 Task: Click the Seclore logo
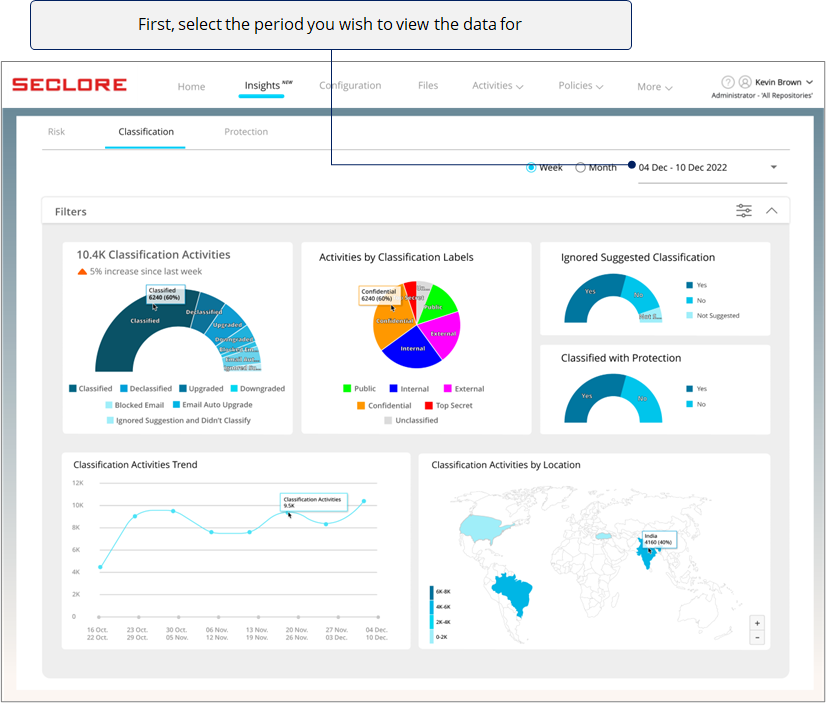[70, 85]
